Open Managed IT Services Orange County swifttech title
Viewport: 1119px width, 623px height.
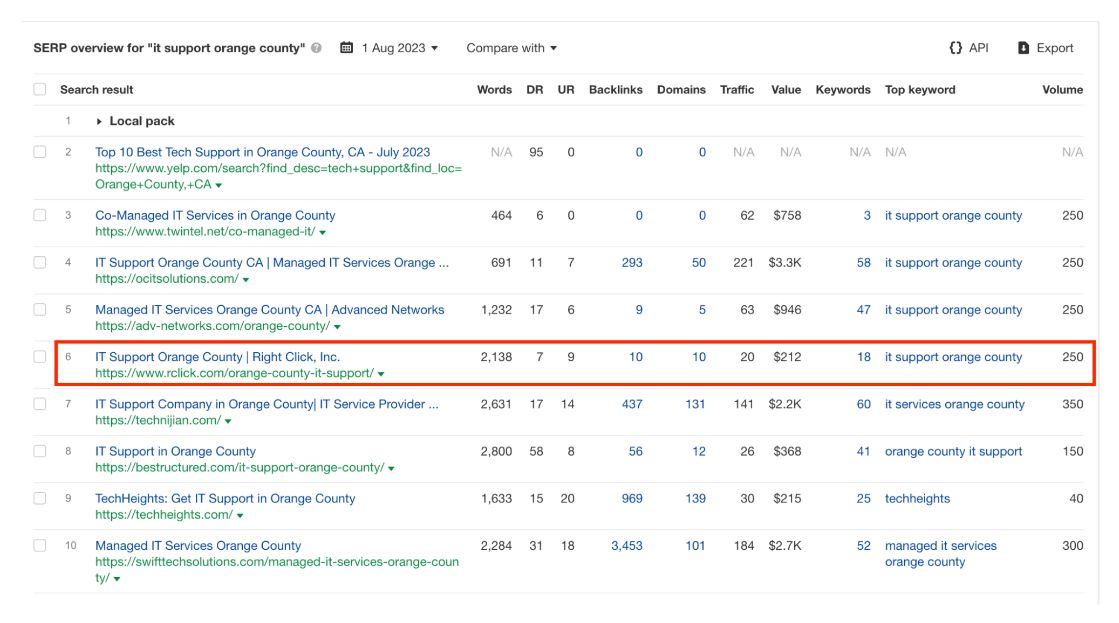(198, 545)
